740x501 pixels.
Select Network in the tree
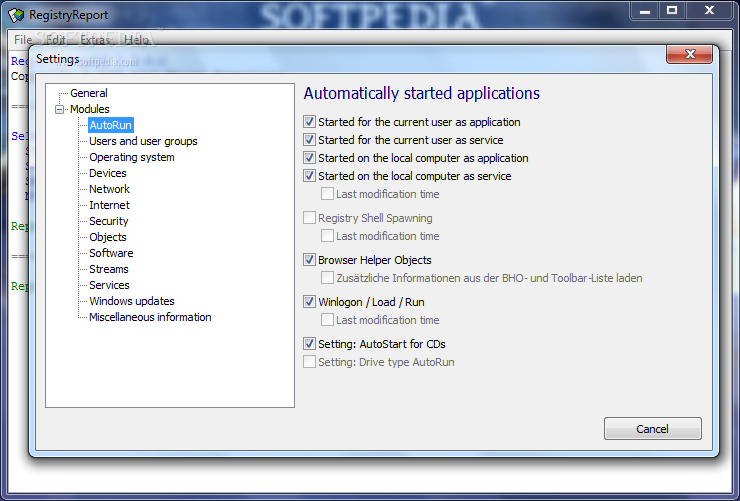coord(109,189)
